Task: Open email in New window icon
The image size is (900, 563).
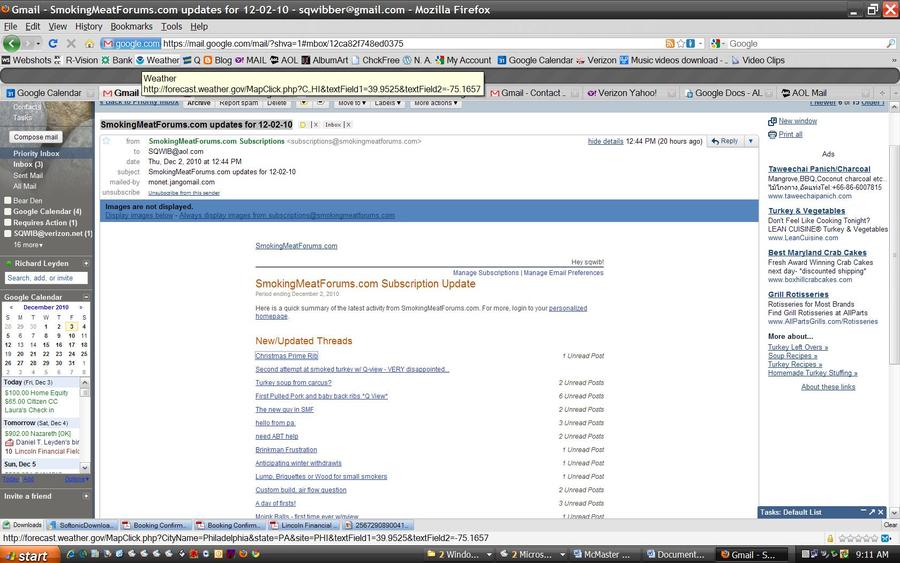Action: pos(771,121)
